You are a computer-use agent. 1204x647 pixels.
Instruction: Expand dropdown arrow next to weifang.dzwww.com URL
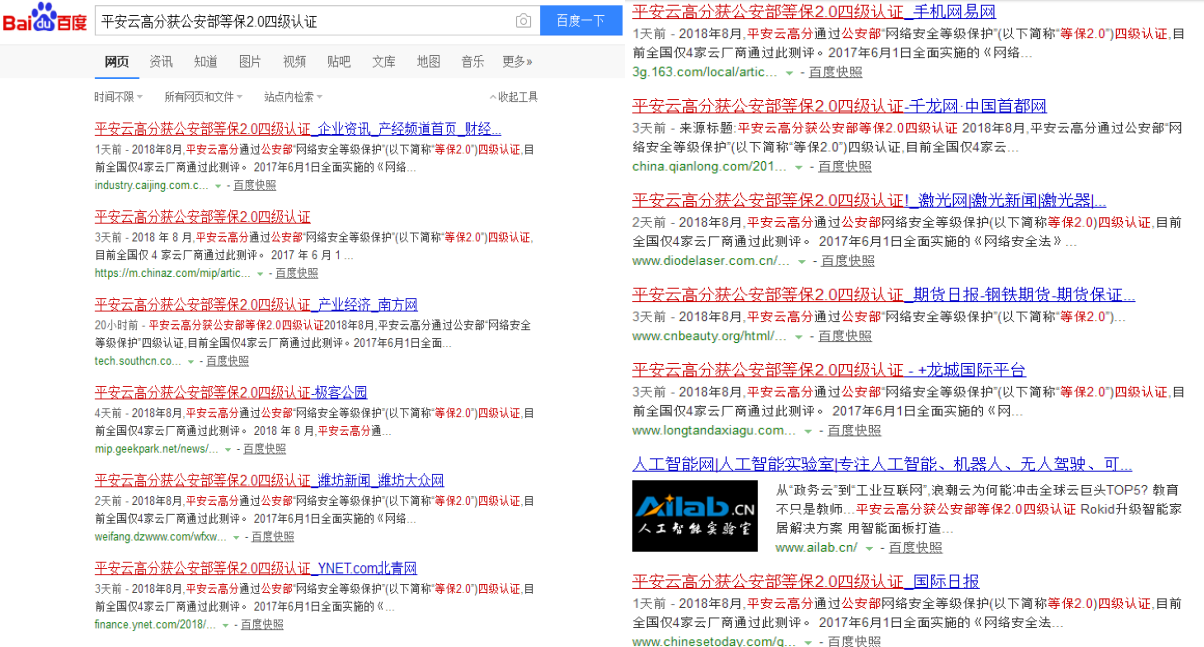pos(236,538)
